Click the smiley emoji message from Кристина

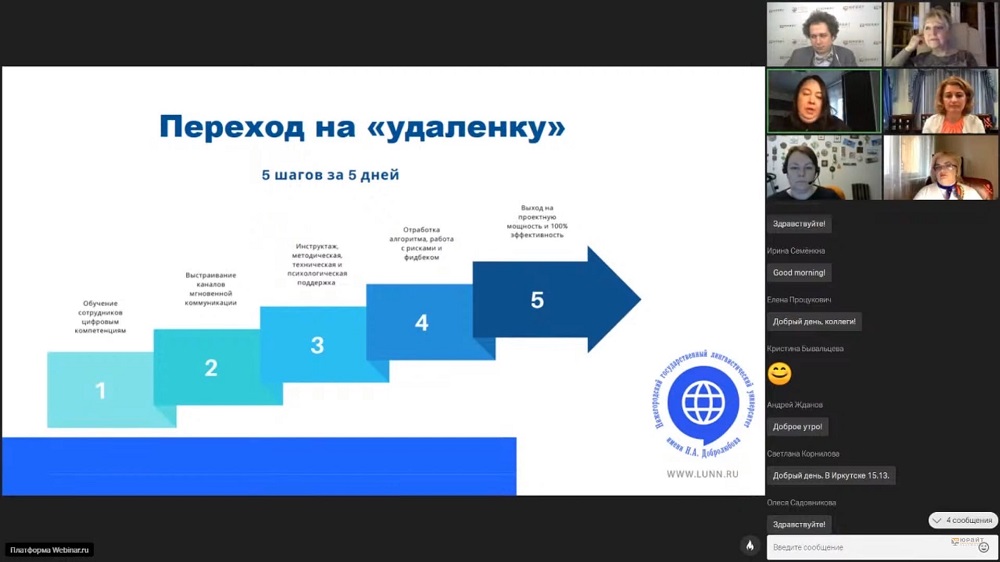pyautogui.click(x=779, y=373)
